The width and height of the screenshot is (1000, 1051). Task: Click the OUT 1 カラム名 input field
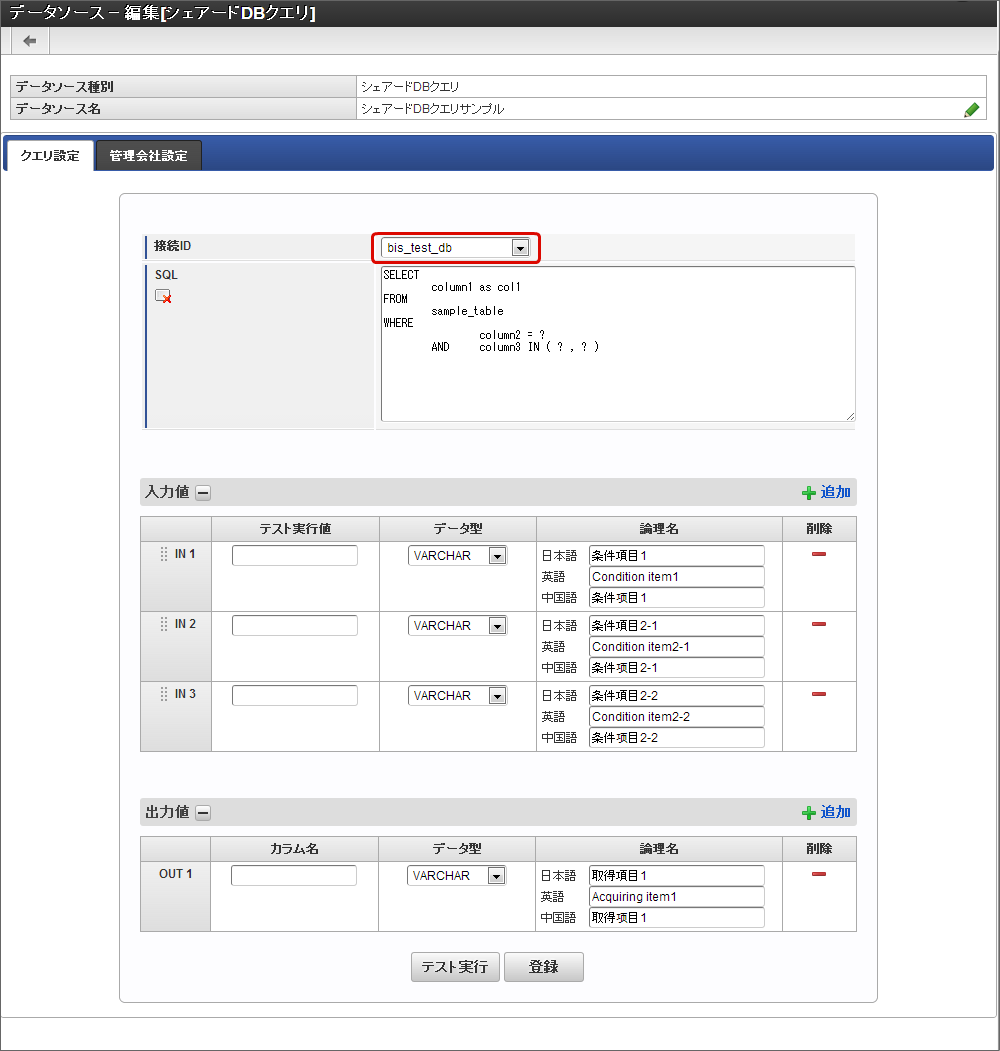click(x=294, y=875)
